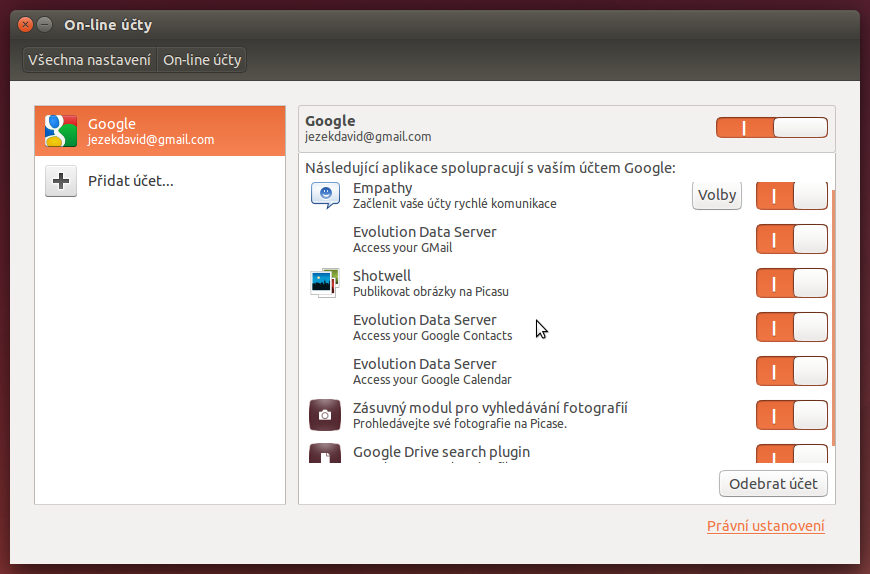Select the On-line účty breadcrumb button
The image size is (870, 574).
(x=202, y=60)
